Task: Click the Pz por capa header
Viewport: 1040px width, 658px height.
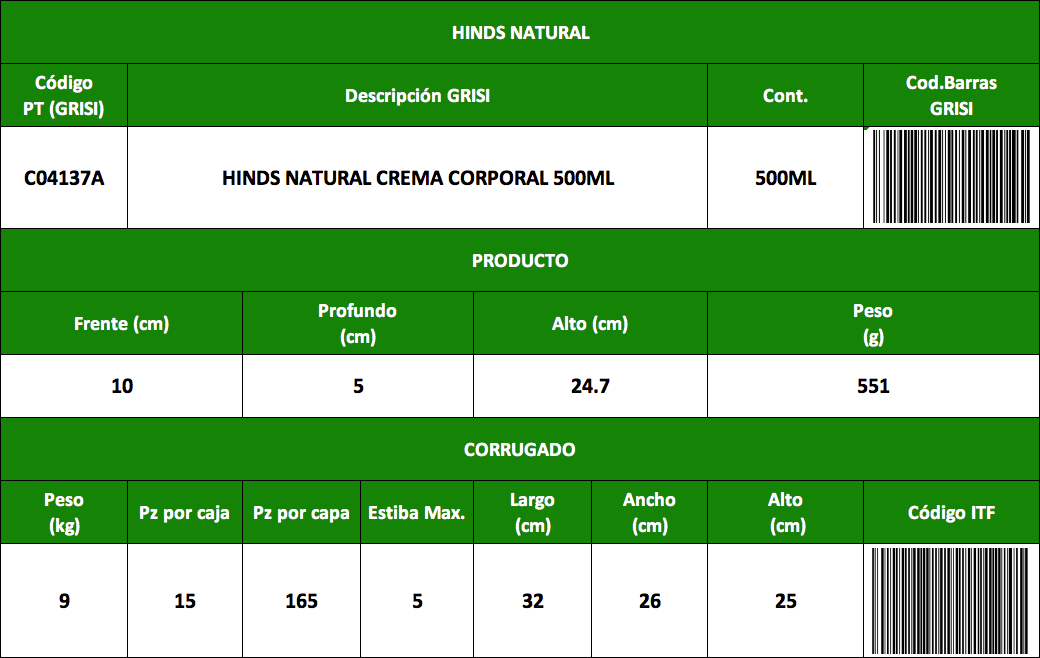Action: [x=301, y=512]
